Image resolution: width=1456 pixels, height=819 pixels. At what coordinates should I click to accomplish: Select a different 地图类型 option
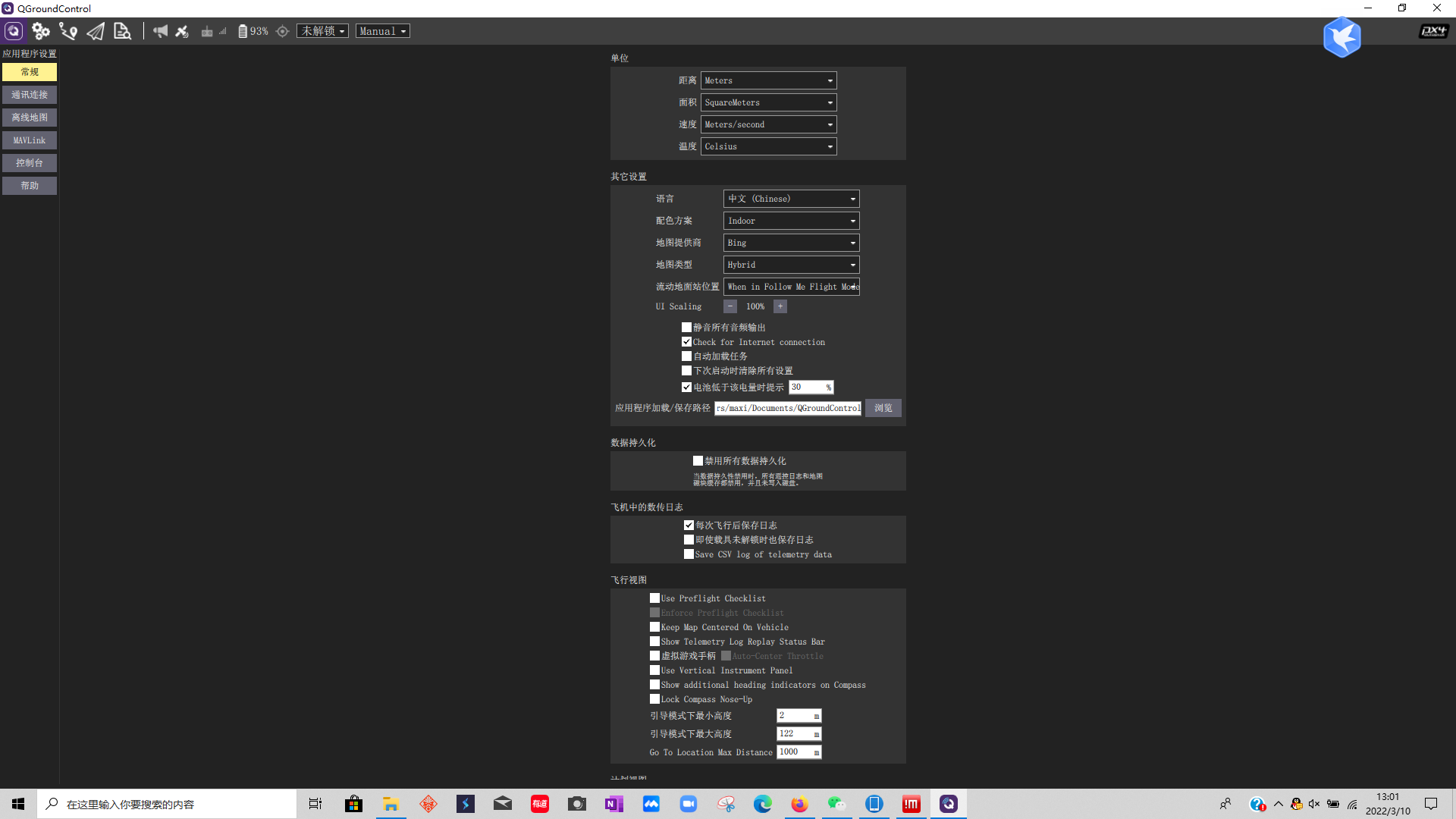click(x=790, y=264)
